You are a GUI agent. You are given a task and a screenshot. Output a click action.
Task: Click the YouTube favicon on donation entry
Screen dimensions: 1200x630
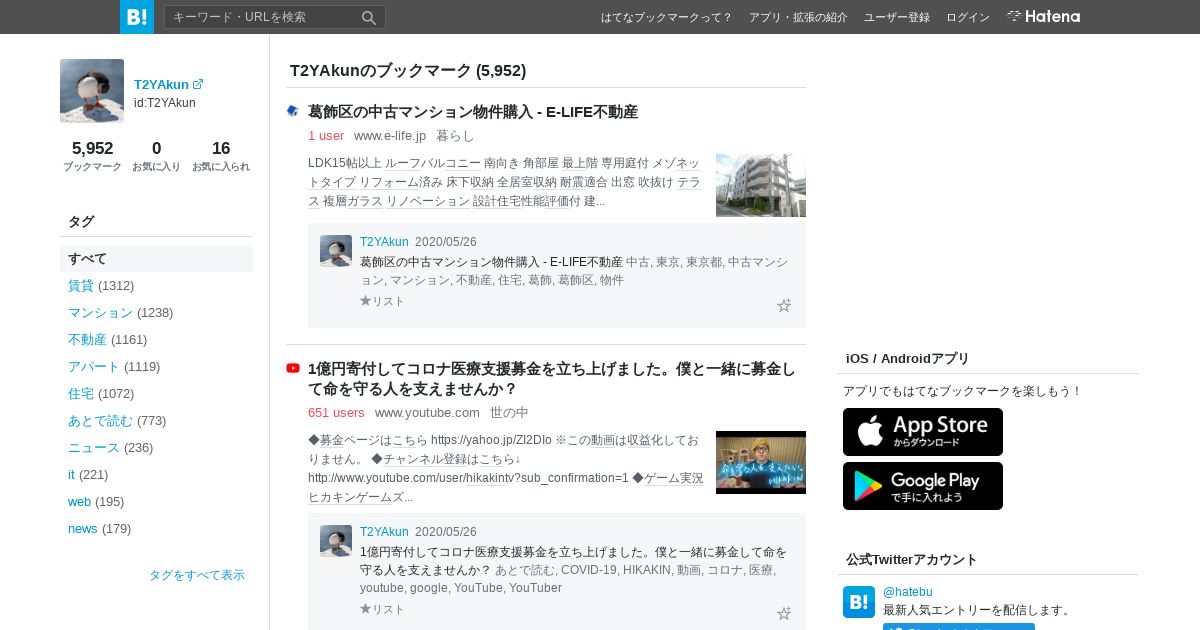[293, 368]
